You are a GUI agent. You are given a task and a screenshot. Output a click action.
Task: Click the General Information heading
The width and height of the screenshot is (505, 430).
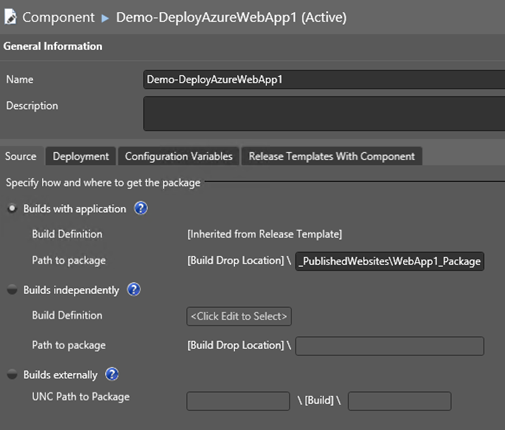(53, 46)
